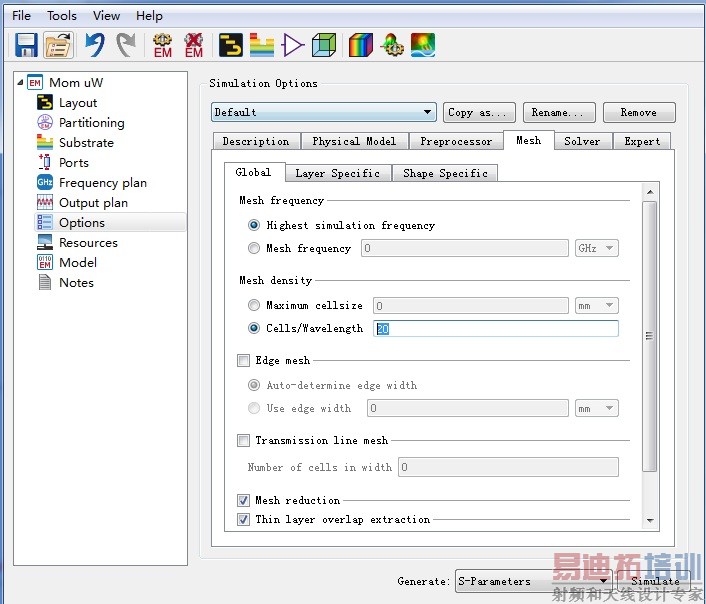The width and height of the screenshot is (706, 604).
Task: Toggle Thin layer overlap extraction checkbox
Action: [244, 519]
